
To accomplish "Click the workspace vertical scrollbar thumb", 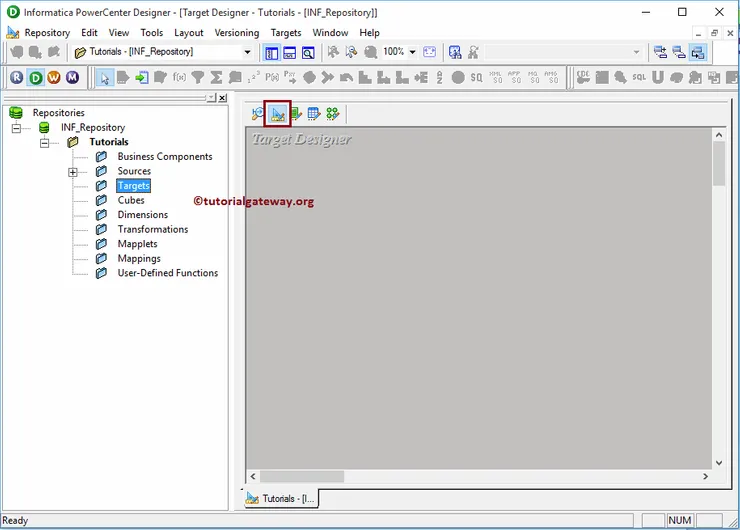I will (719, 164).
